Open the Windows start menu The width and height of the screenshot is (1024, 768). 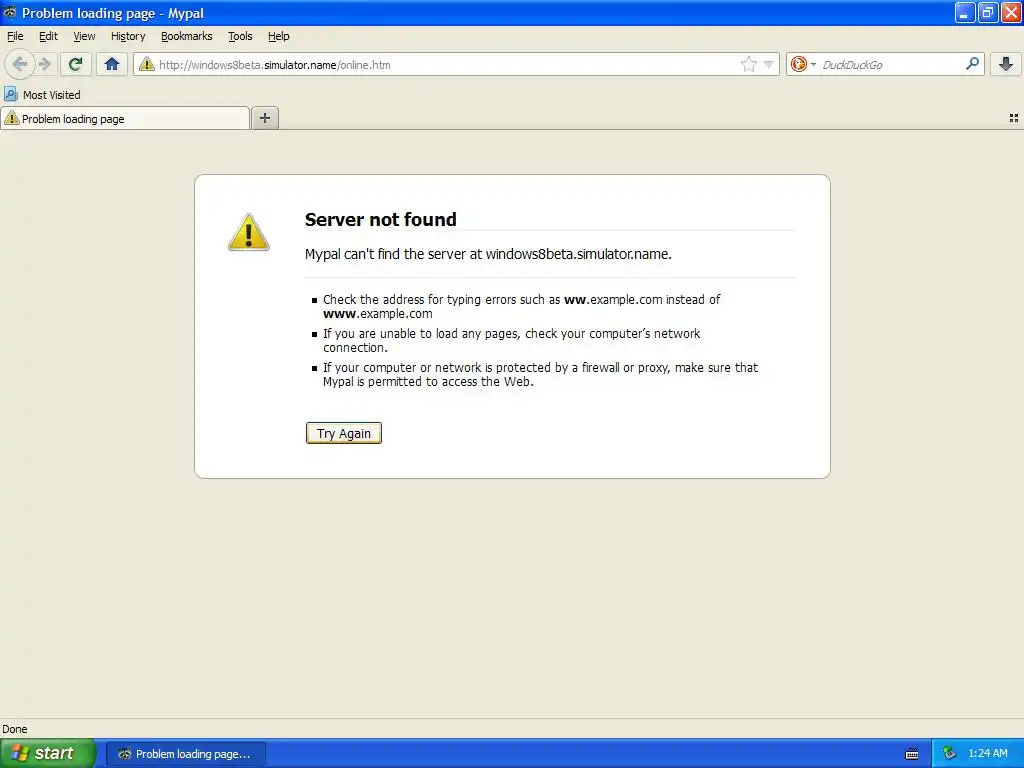(48, 753)
